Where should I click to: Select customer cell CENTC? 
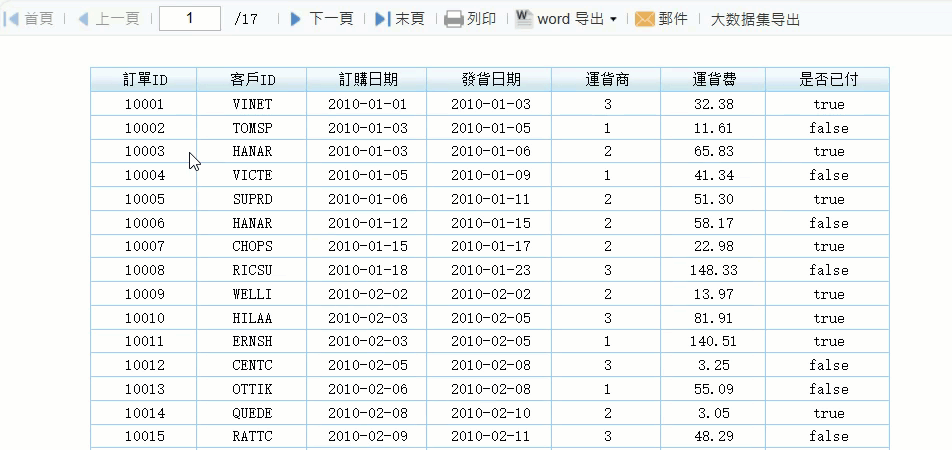coord(252,366)
